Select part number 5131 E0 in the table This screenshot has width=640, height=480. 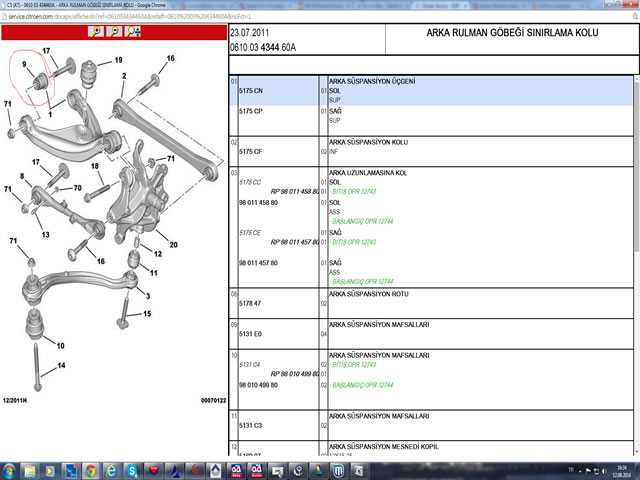[250, 334]
